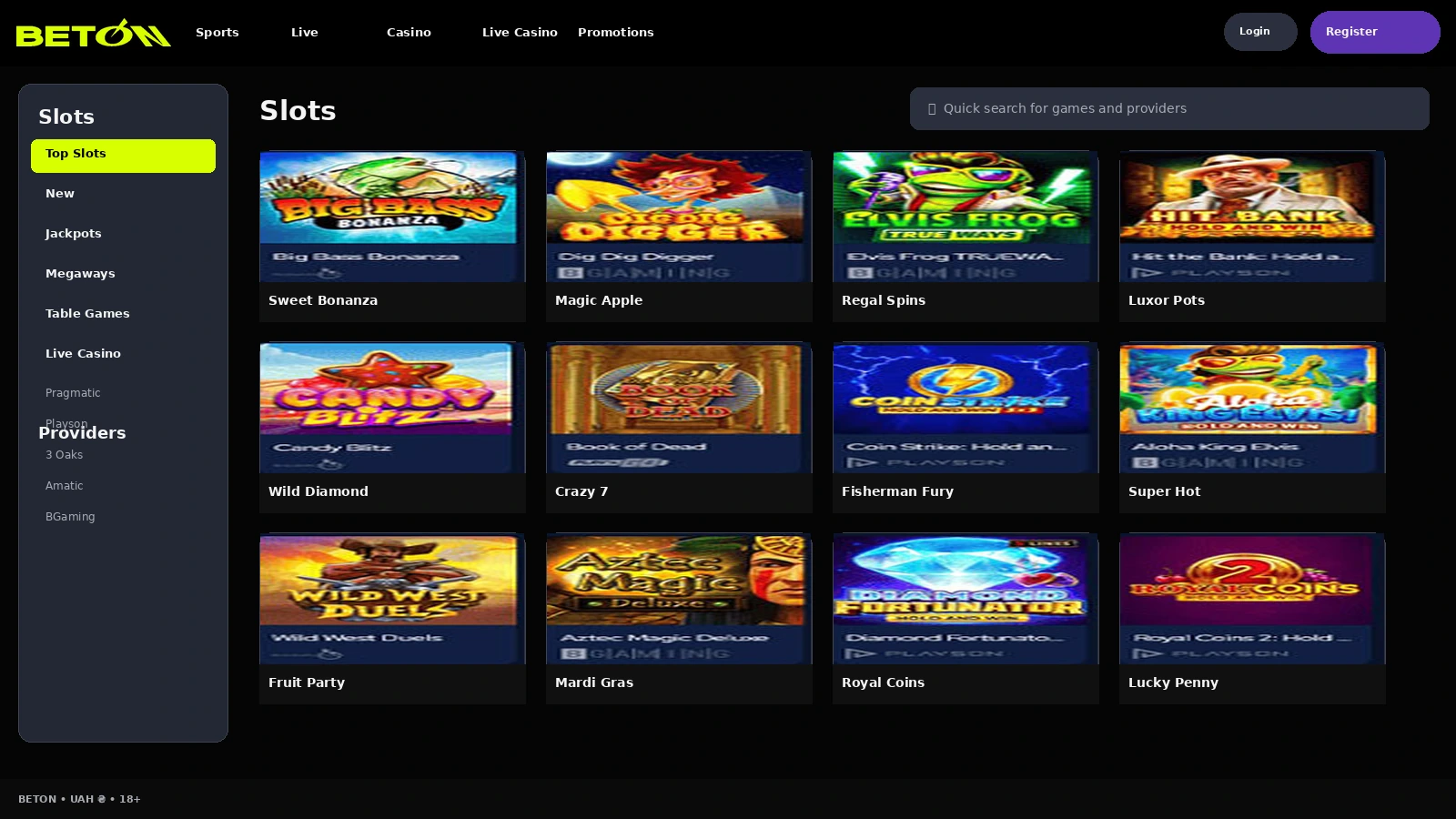Open the Dig Dig Digger game thumbnail

click(679, 217)
